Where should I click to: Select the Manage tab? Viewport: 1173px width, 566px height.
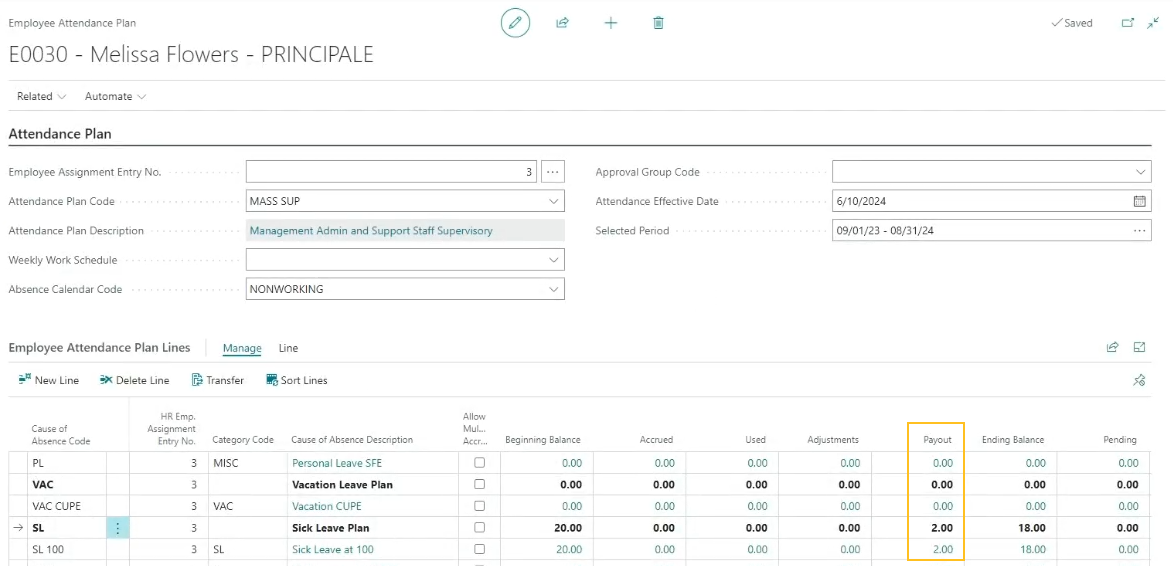tap(242, 348)
